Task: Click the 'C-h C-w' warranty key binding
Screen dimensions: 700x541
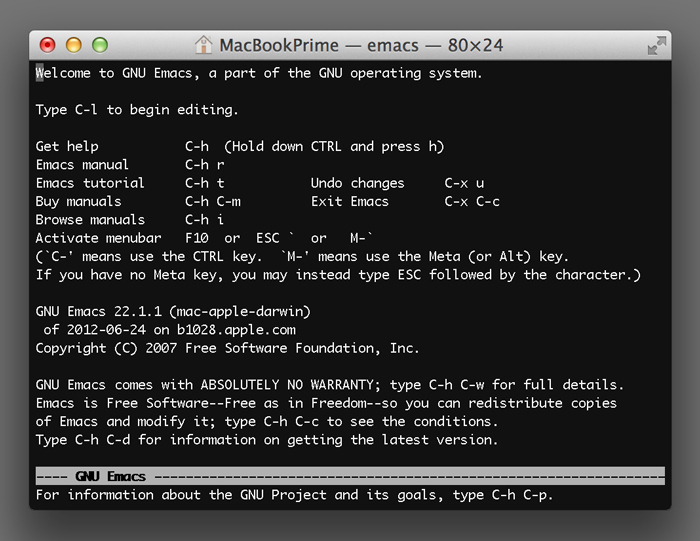Action: pyautogui.click(x=456, y=384)
